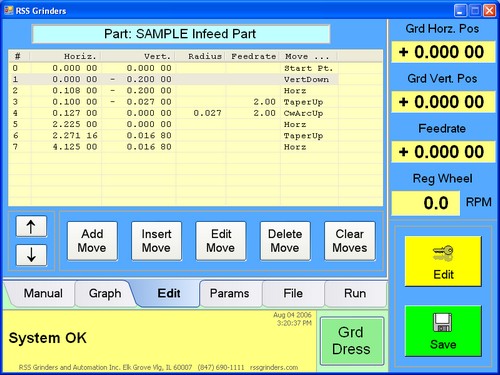The height and width of the screenshot is (375, 500).
Task: Click vertical value 0.027 00
Action: pos(149,102)
